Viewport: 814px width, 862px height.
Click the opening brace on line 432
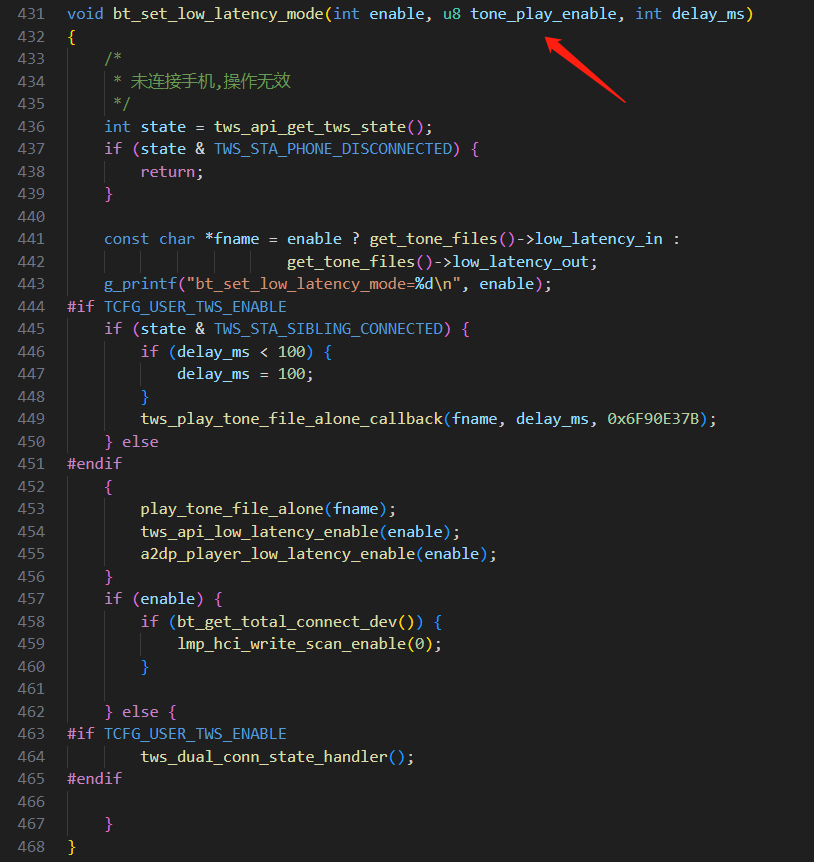click(71, 37)
